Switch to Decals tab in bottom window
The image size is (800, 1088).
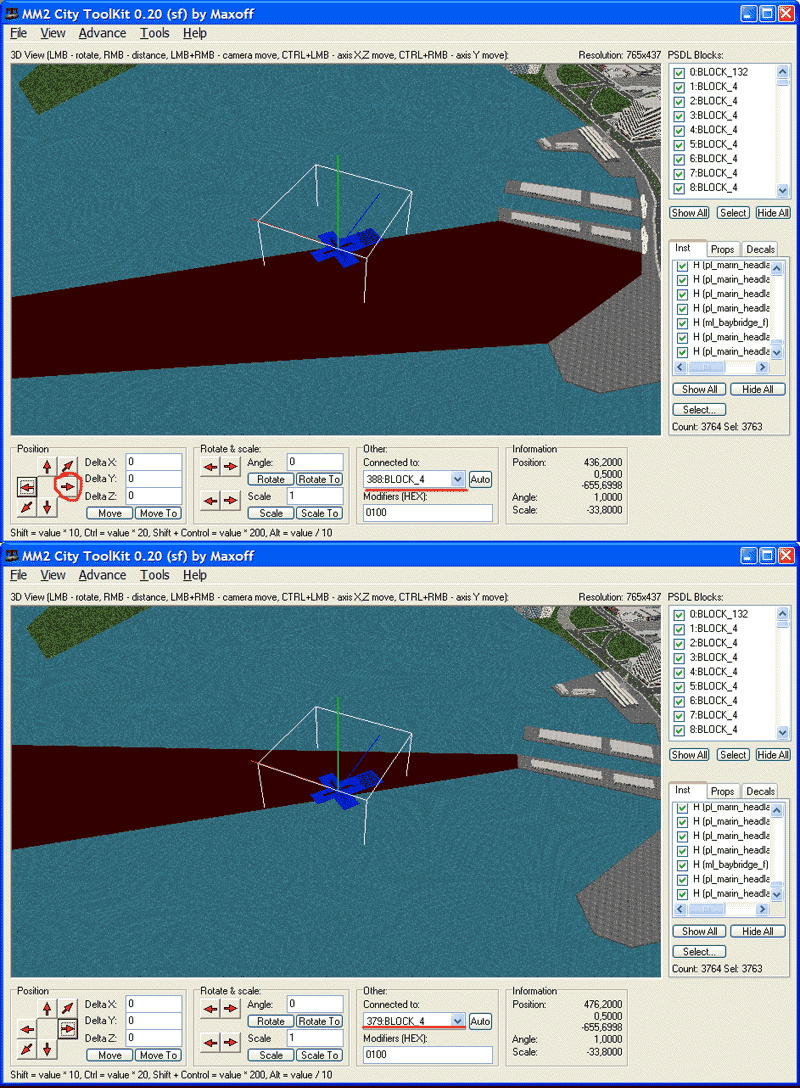click(760, 791)
